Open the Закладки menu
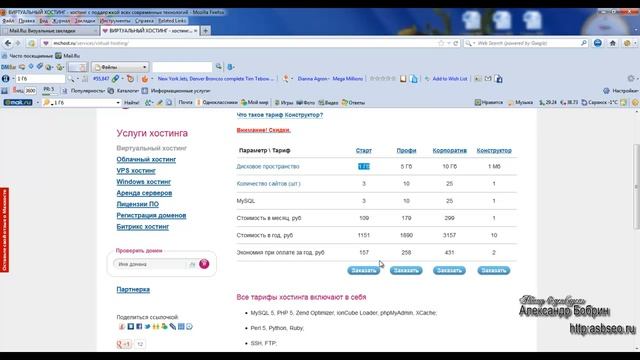 85,20
